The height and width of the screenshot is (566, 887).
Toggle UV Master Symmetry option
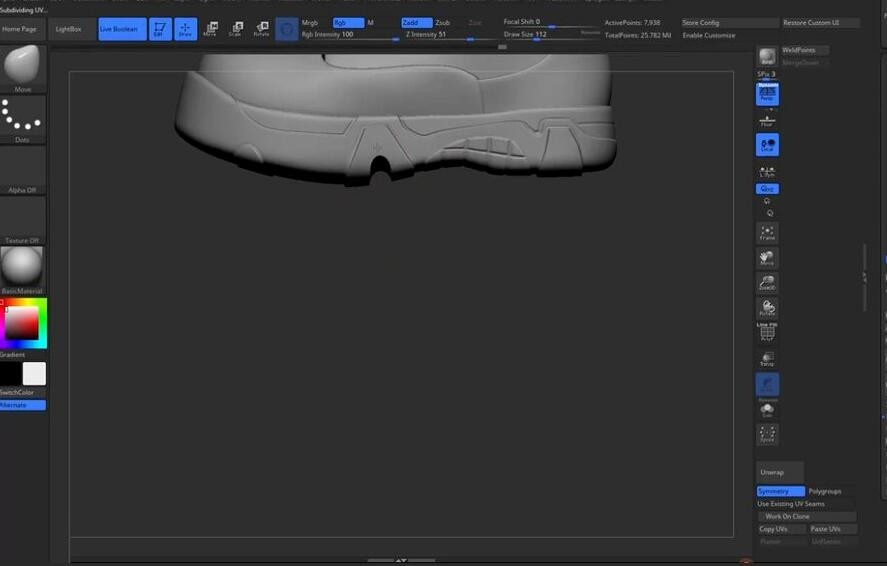pos(781,491)
